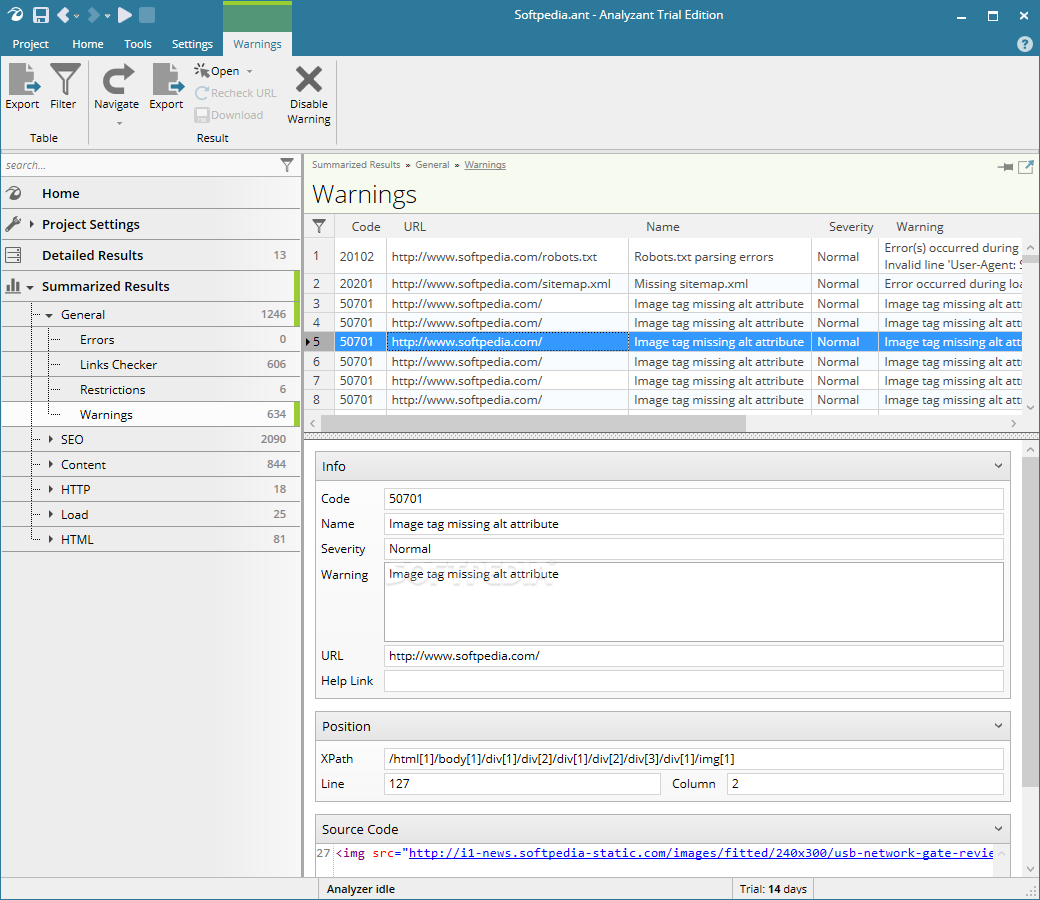Start the analysis with the play icon
This screenshot has width=1040, height=900.
point(125,15)
